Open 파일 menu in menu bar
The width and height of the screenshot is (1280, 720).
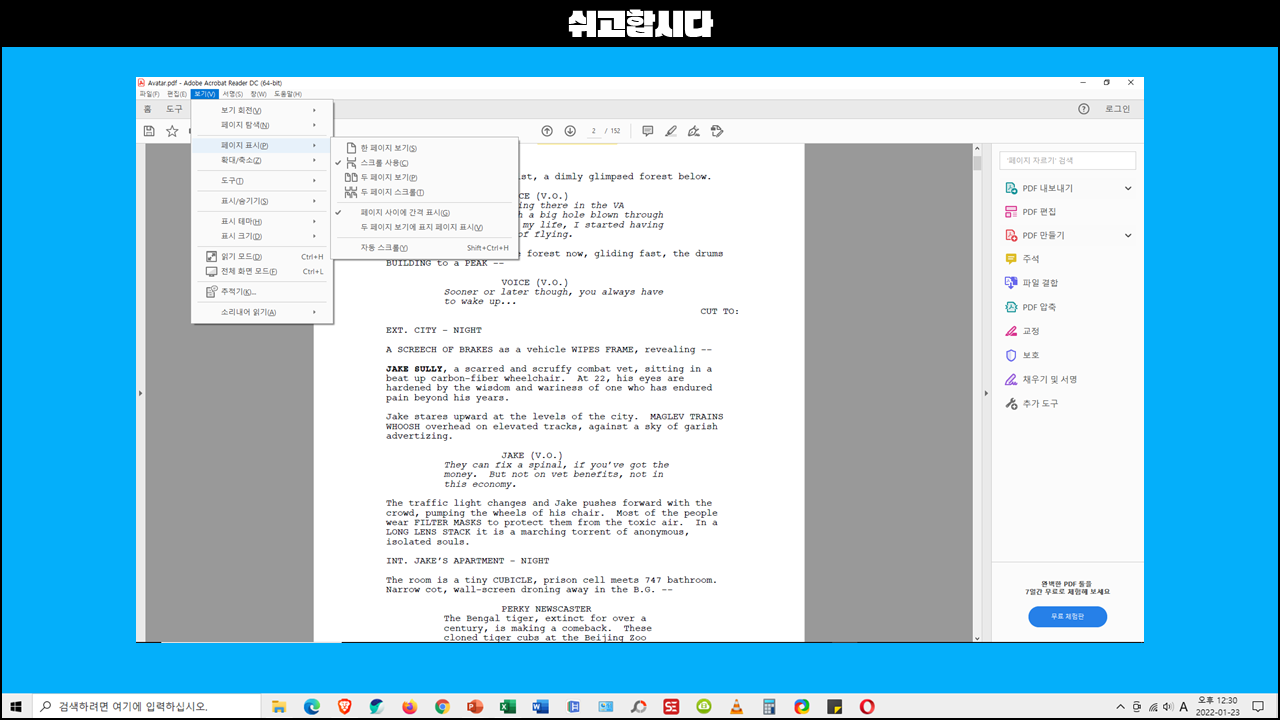(x=149, y=94)
